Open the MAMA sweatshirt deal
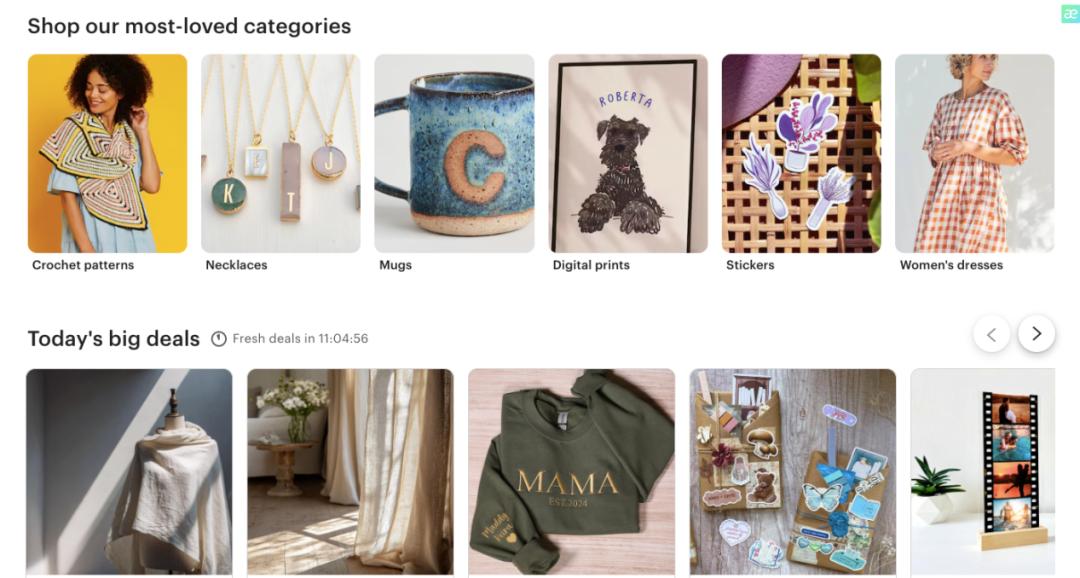This screenshot has width=1080, height=578. tap(572, 473)
